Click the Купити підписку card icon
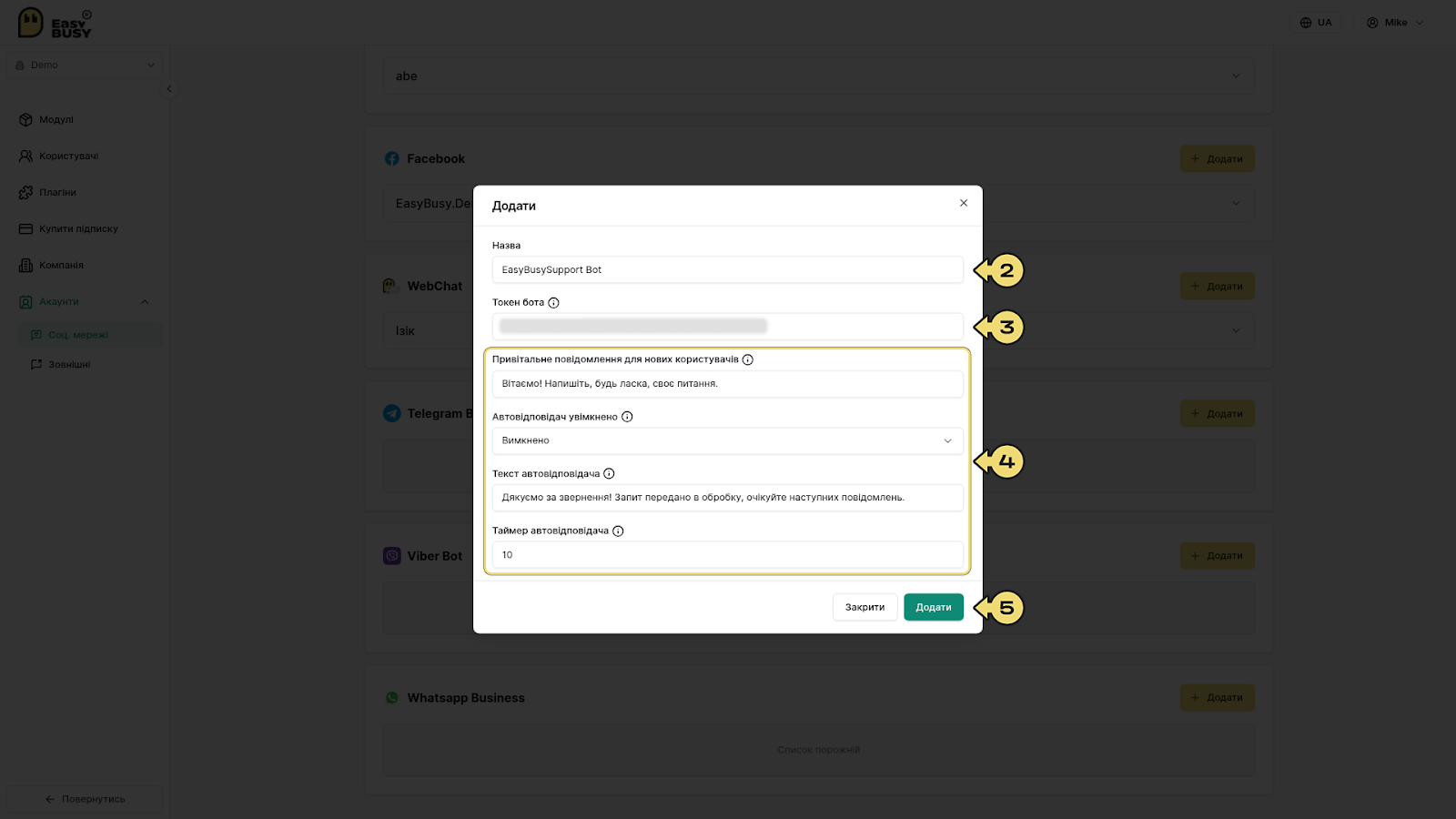 click(x=25, y=228)
